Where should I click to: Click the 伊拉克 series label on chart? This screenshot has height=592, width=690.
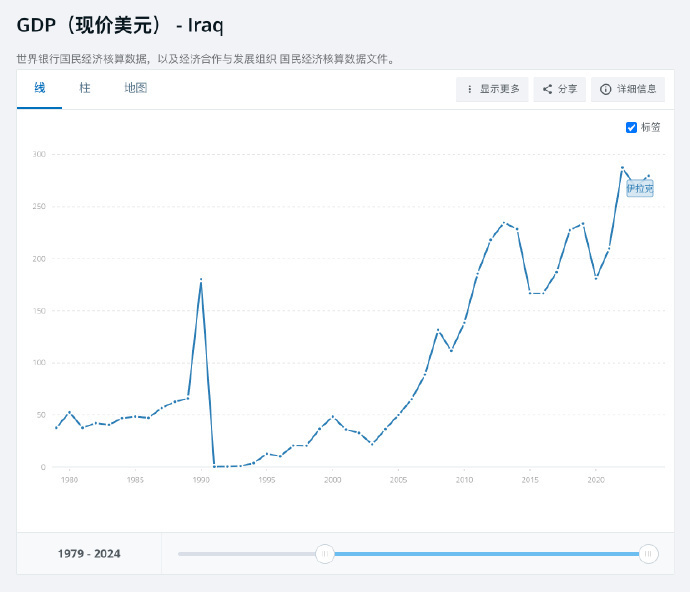click(639, 188)
